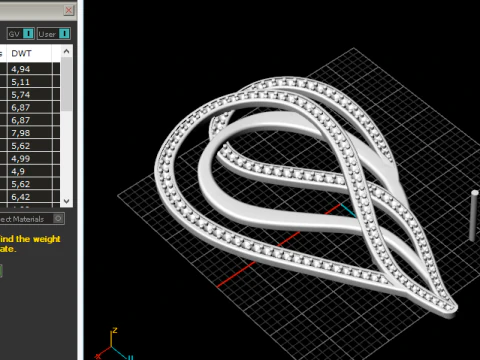Viewport: 480px width, 360px height.
Task: Click the list scroll up arrow
Action: click(66, 51)
